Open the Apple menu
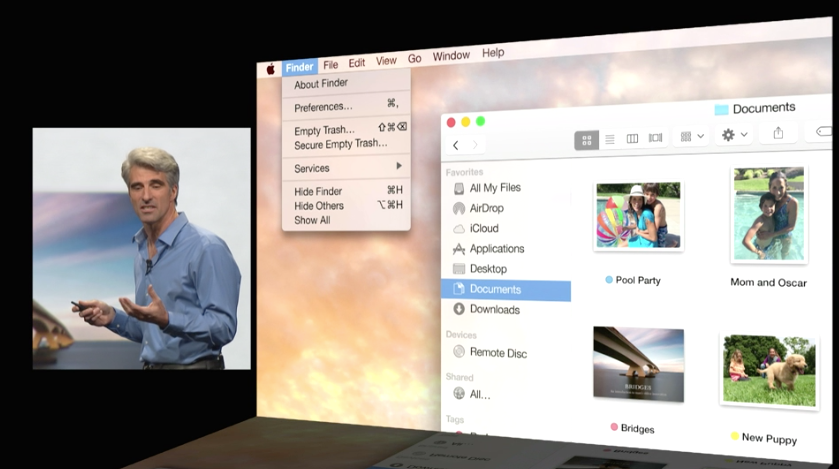The height and width of the screenshot is (469, 839). 270,69
